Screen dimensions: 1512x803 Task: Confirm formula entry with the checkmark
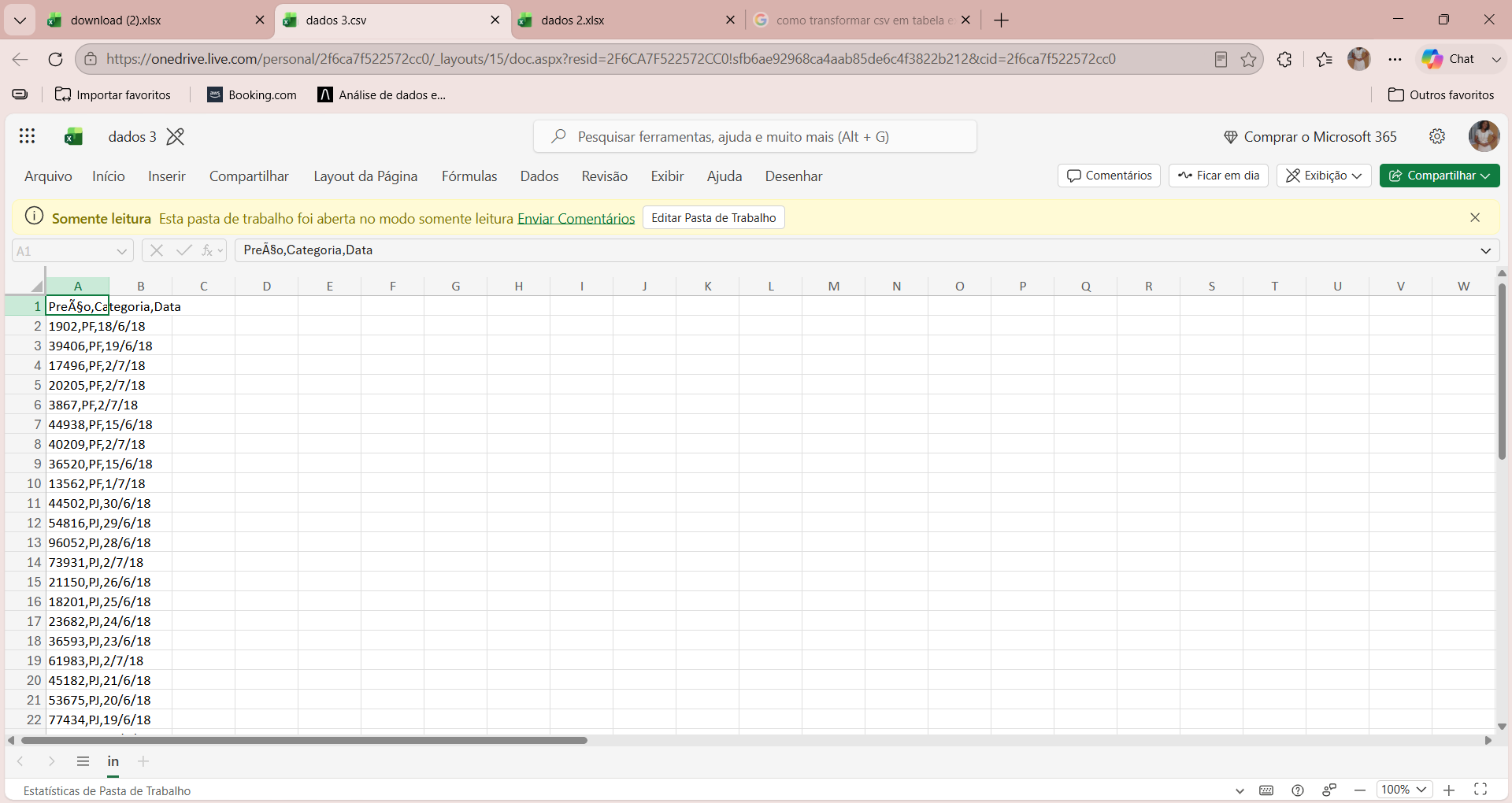184,250
